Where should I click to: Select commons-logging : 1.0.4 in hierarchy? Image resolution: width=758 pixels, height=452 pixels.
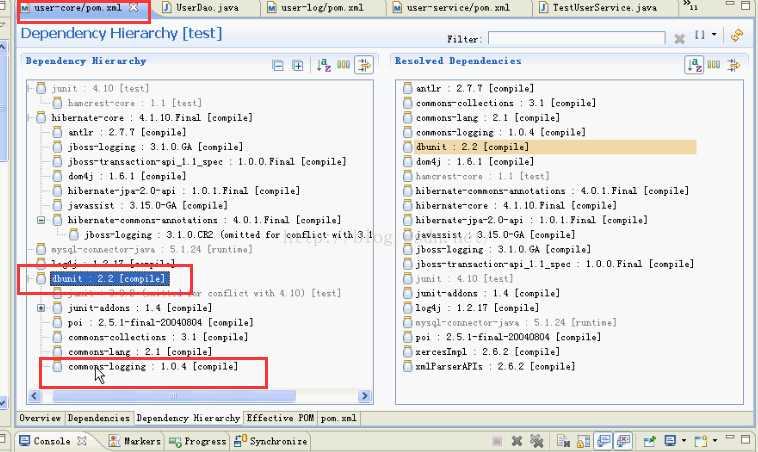pos(153,366)
